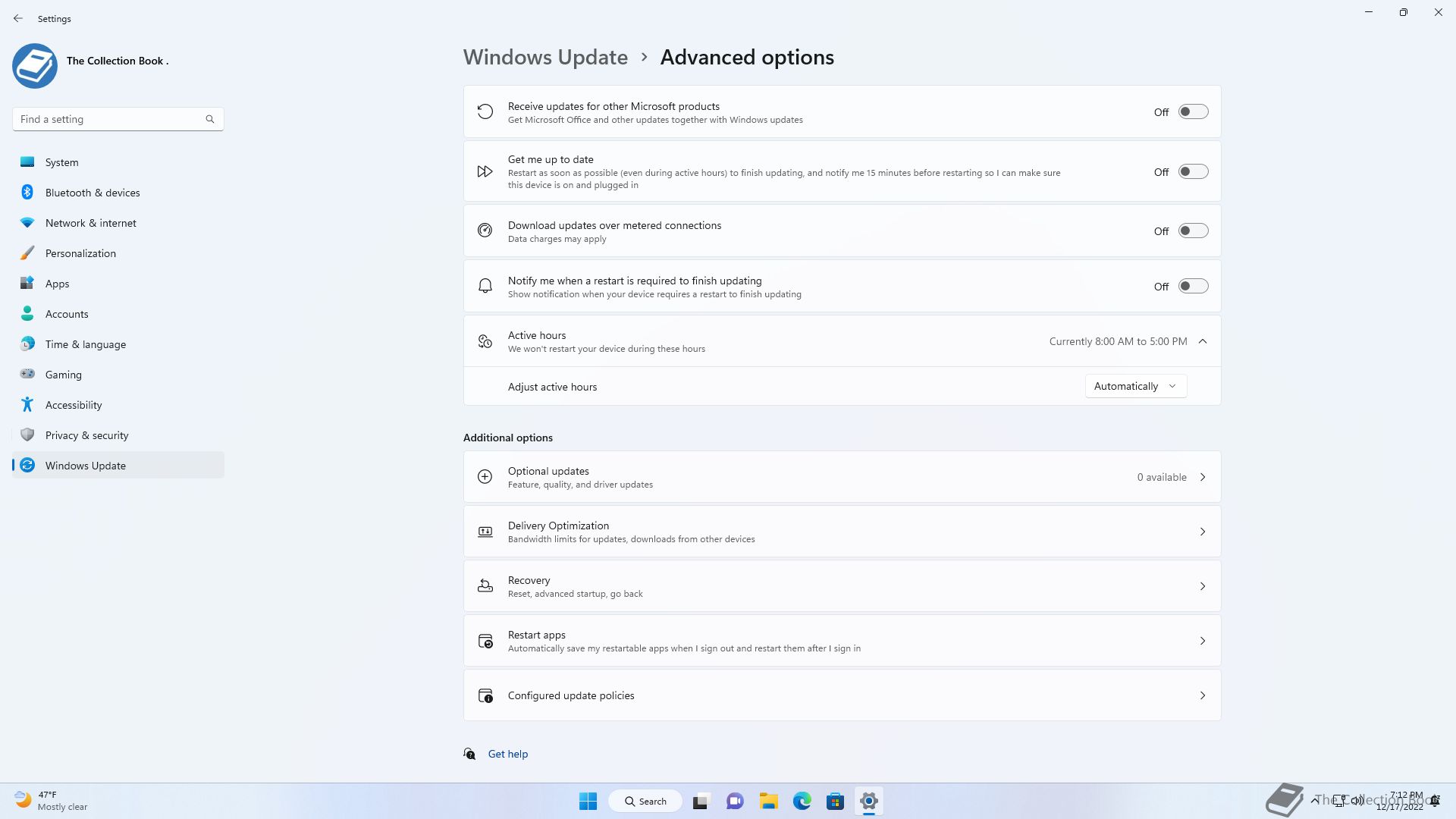1456x819 pixels.
Task: Click the bell icon beside Notify me
Action: pyautogui.click(x=485, y=286)
